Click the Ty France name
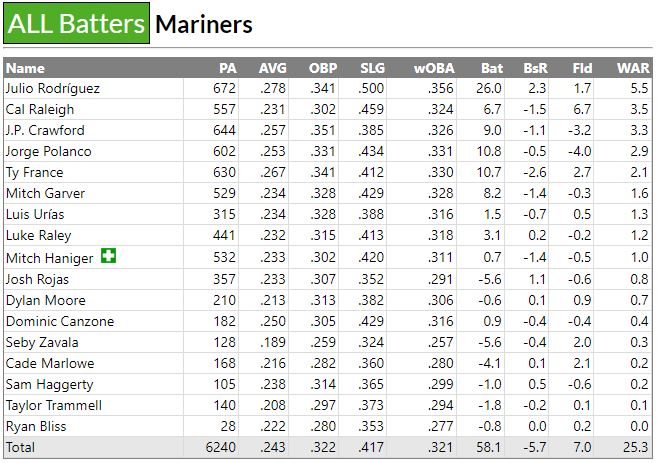The width and height of the screenshot is (657, 463). 33,172
